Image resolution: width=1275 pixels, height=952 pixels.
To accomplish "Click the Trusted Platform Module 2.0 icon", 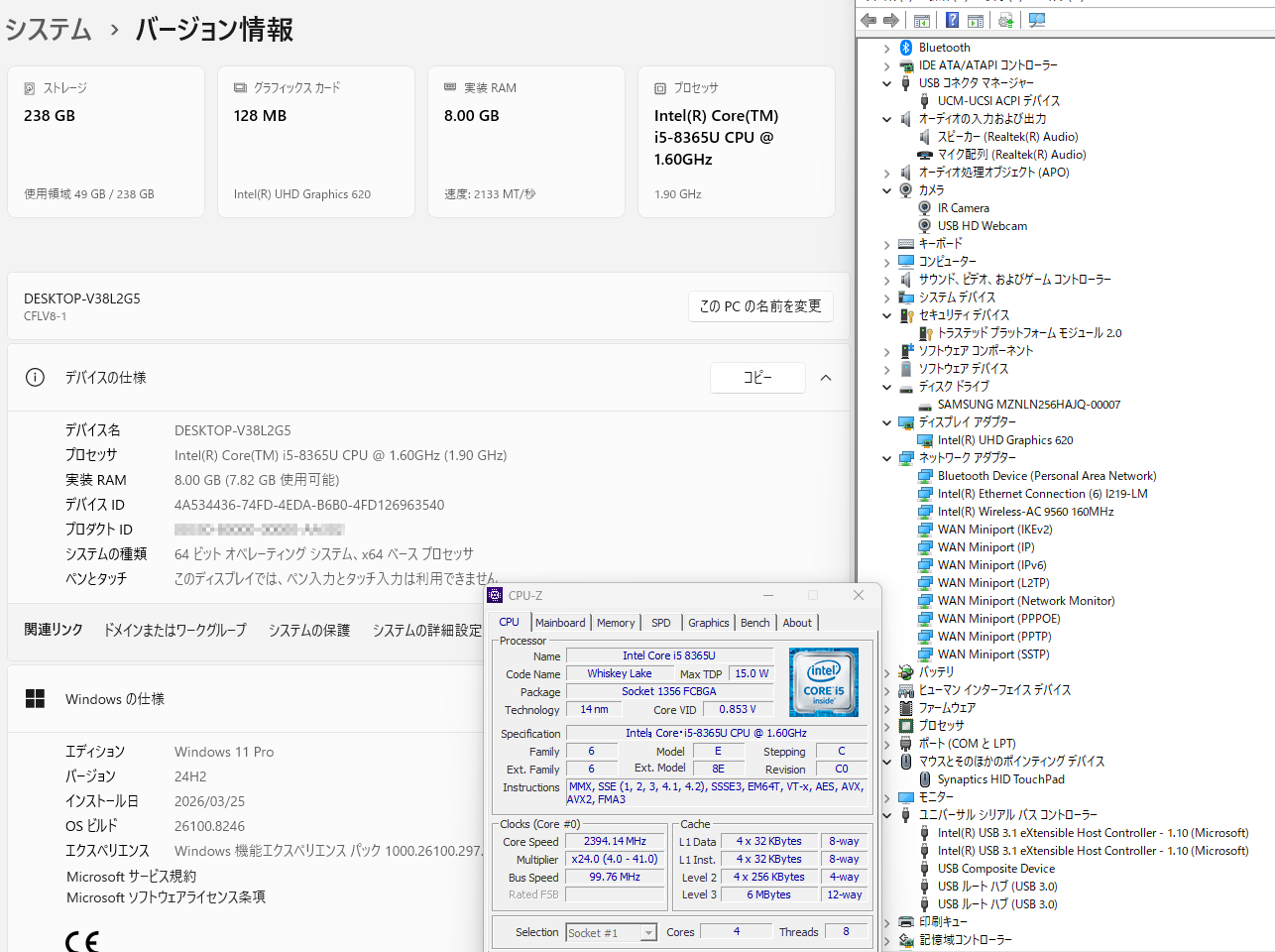I will pyautogui.click(x=925, y=333).
